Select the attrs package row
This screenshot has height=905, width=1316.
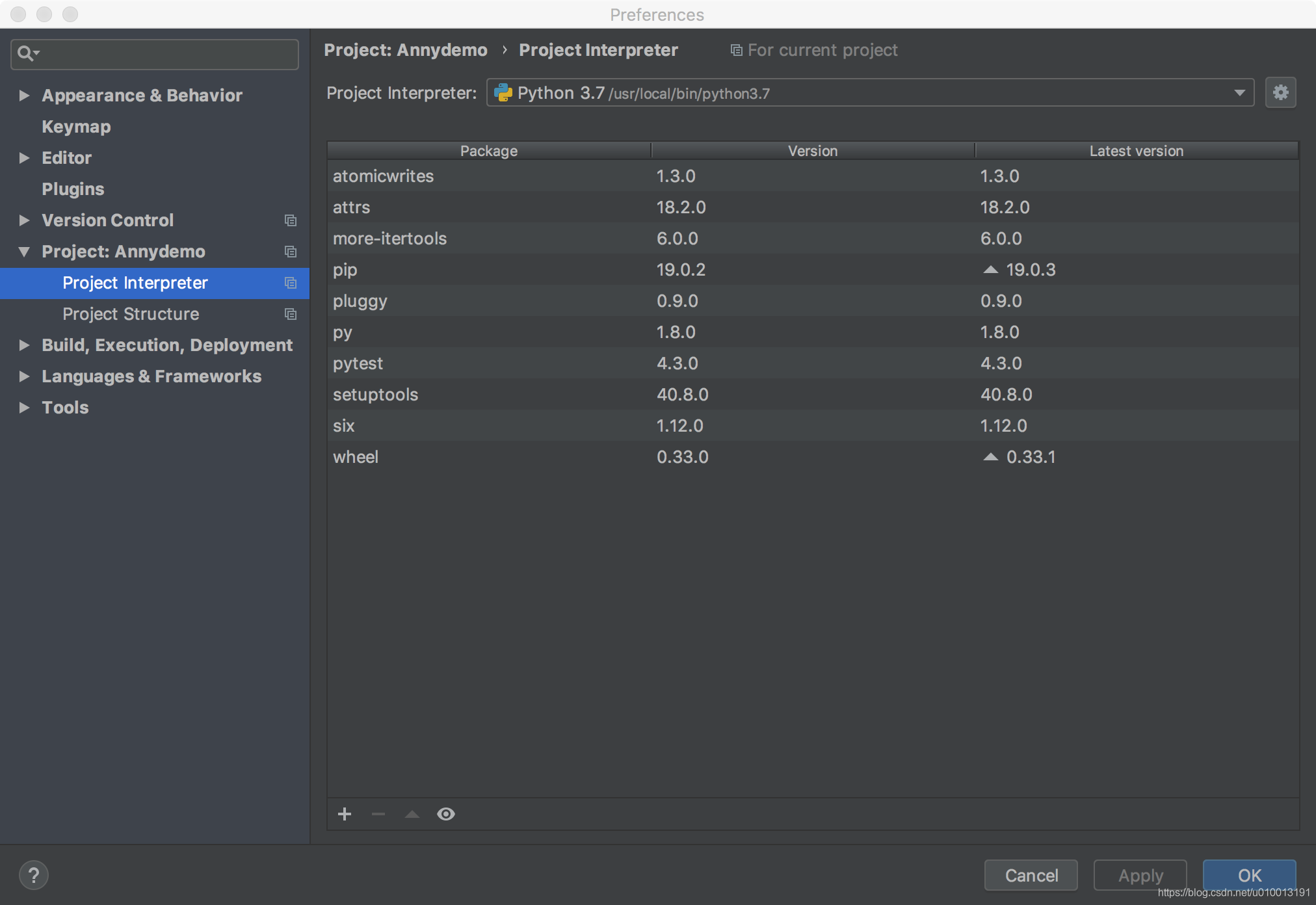point(813,207)
